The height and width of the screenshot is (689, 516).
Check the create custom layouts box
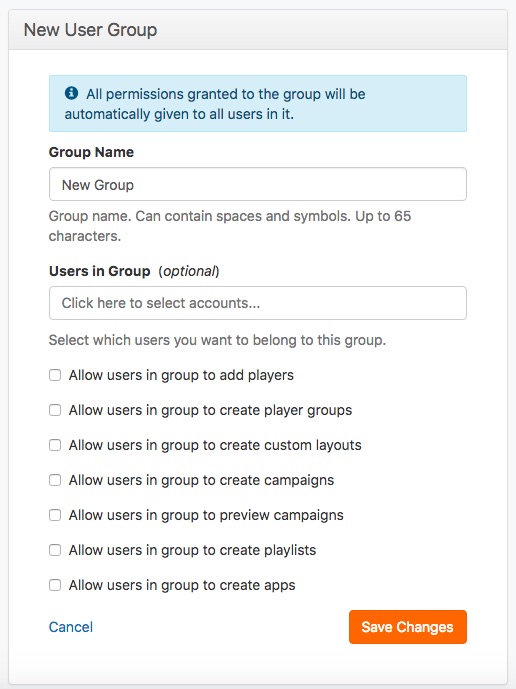[55, 445]
